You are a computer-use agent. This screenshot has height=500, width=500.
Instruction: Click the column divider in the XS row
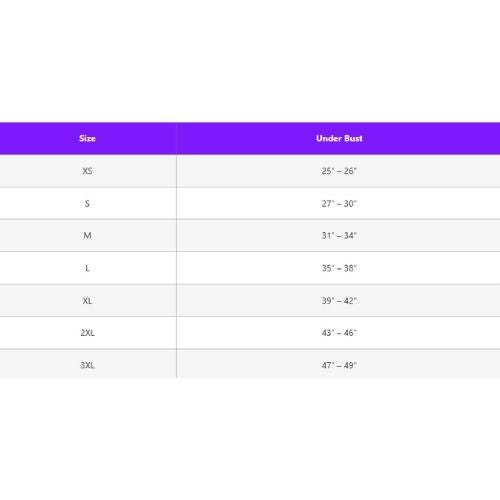coord(176,171)
